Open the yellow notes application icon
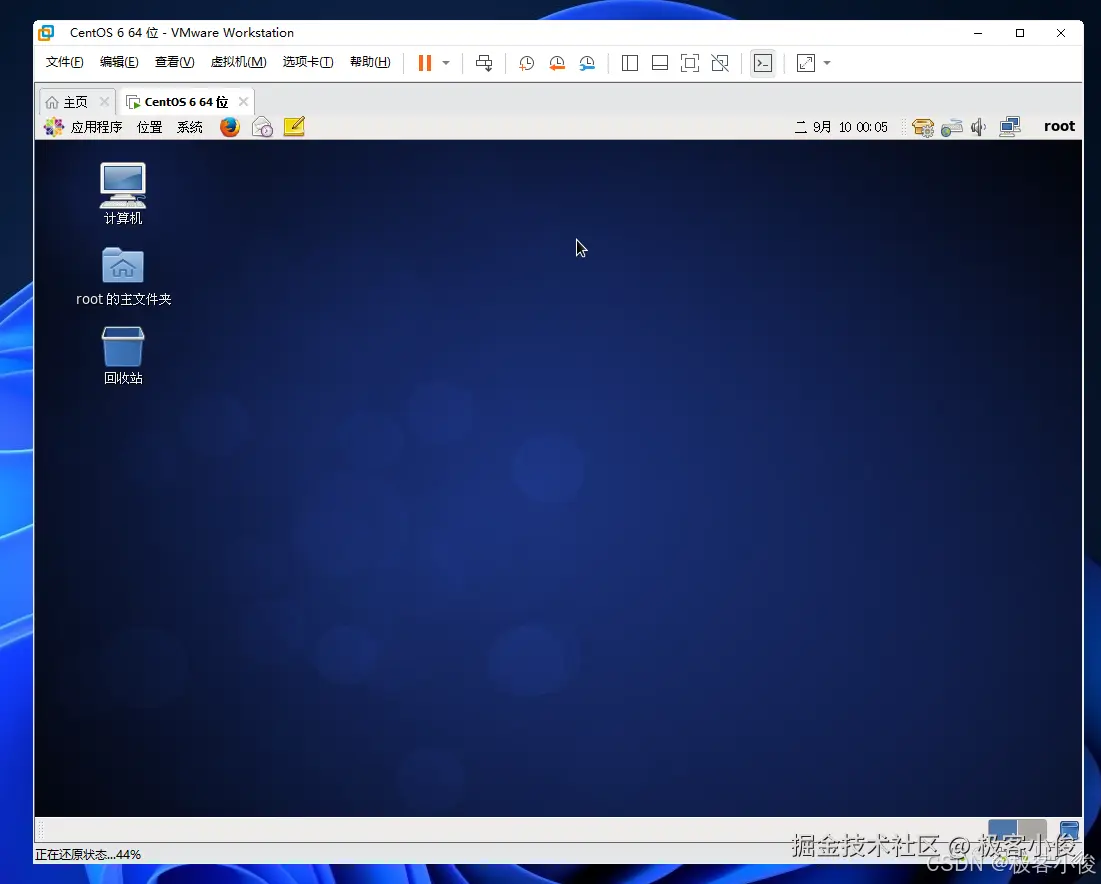The image size is (1101, 884). (x=294, y=127)
